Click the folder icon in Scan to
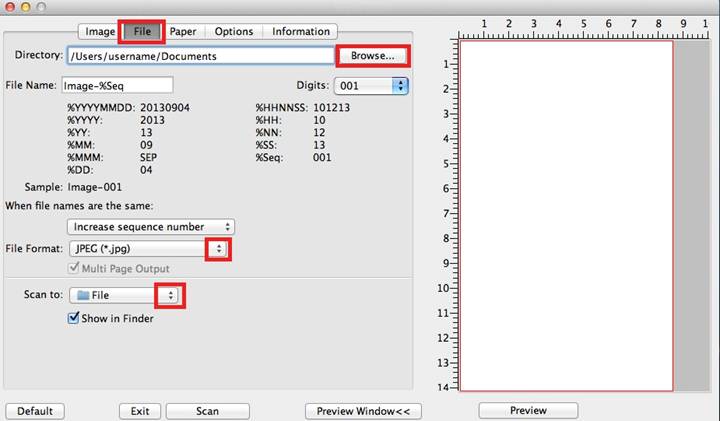Image resolution: width=720 pixels, height=421 pixels. pyautogui.click(x=82, y=295)
